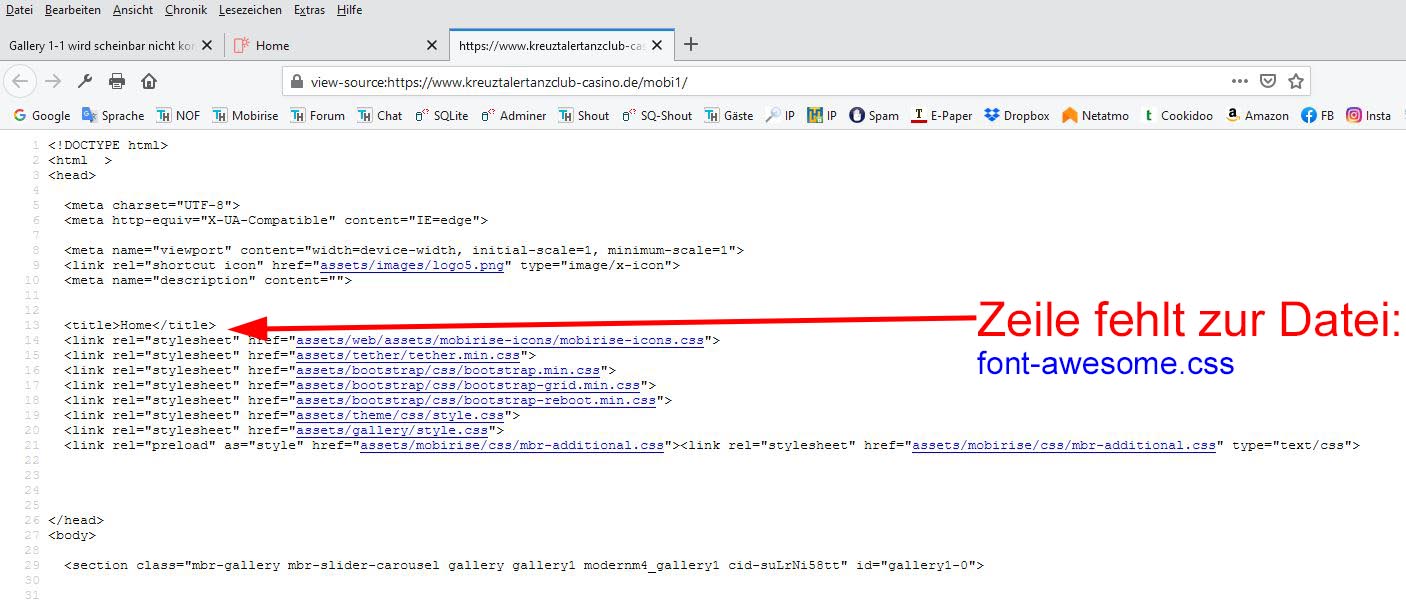Open the Hilfe menu
Image resolution: width=1406 pixels, height=602 pixels.
(350, 10)
